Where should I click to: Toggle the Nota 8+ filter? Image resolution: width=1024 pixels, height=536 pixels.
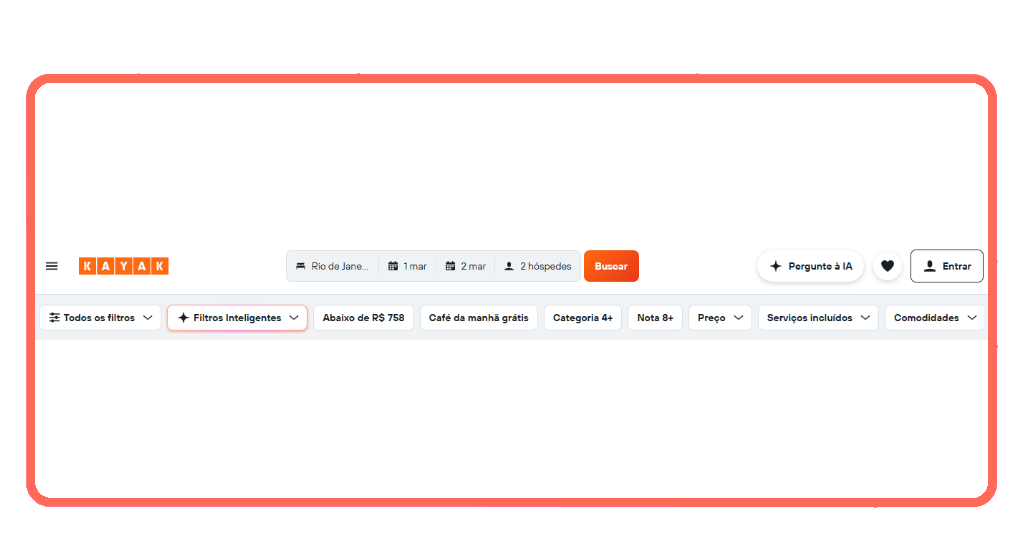click(x=655, y=318)
